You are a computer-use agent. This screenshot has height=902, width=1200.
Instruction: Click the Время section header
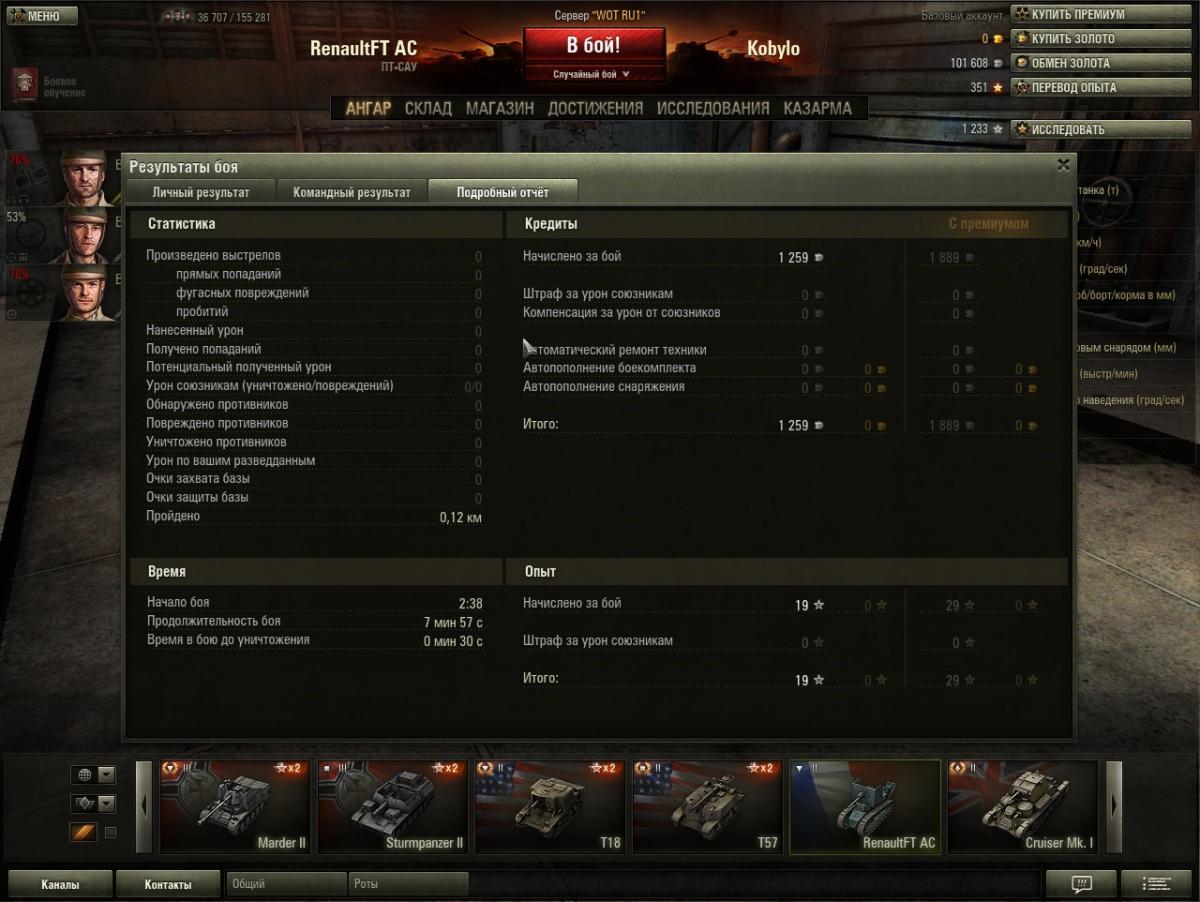tap(166, 572)
